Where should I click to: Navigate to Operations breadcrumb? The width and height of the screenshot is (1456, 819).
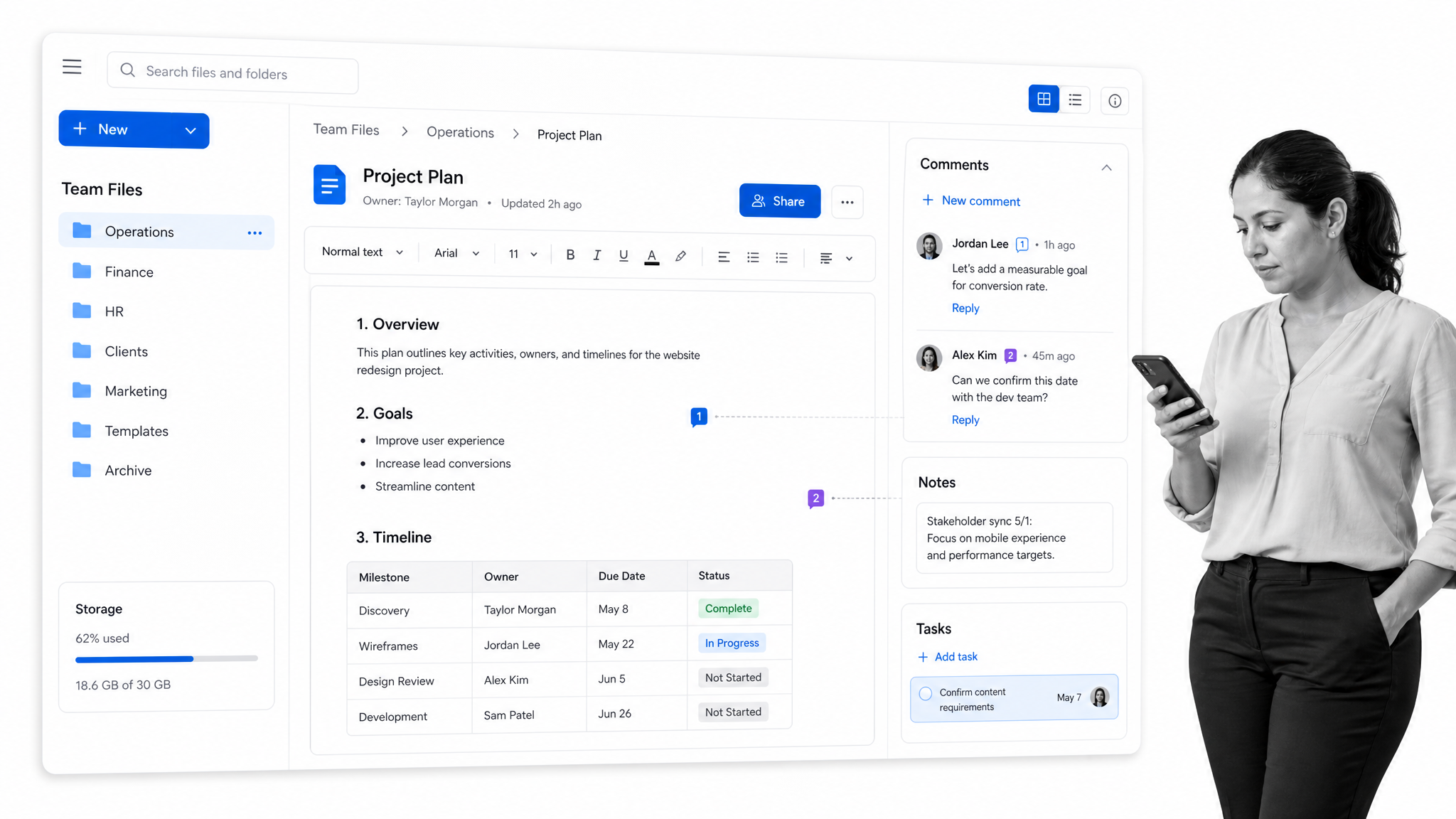pos(460,132)
